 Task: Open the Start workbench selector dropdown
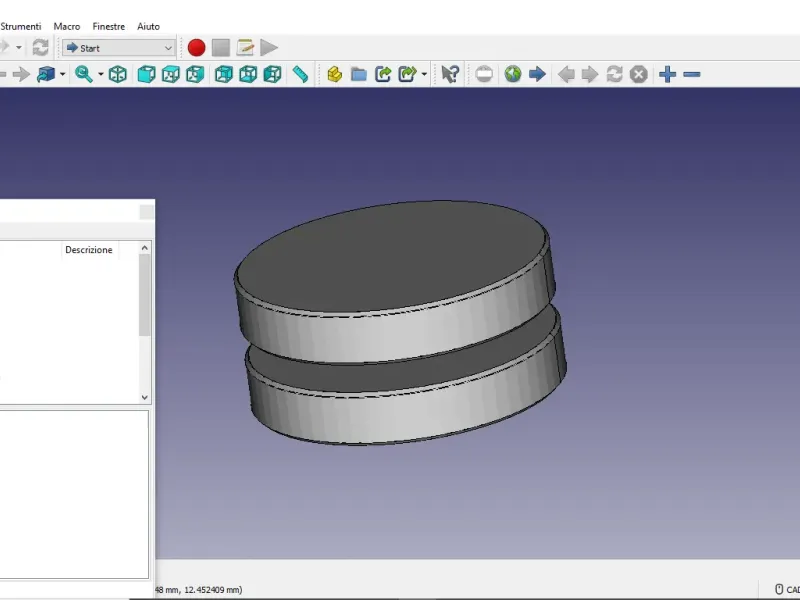pos(119,48)
